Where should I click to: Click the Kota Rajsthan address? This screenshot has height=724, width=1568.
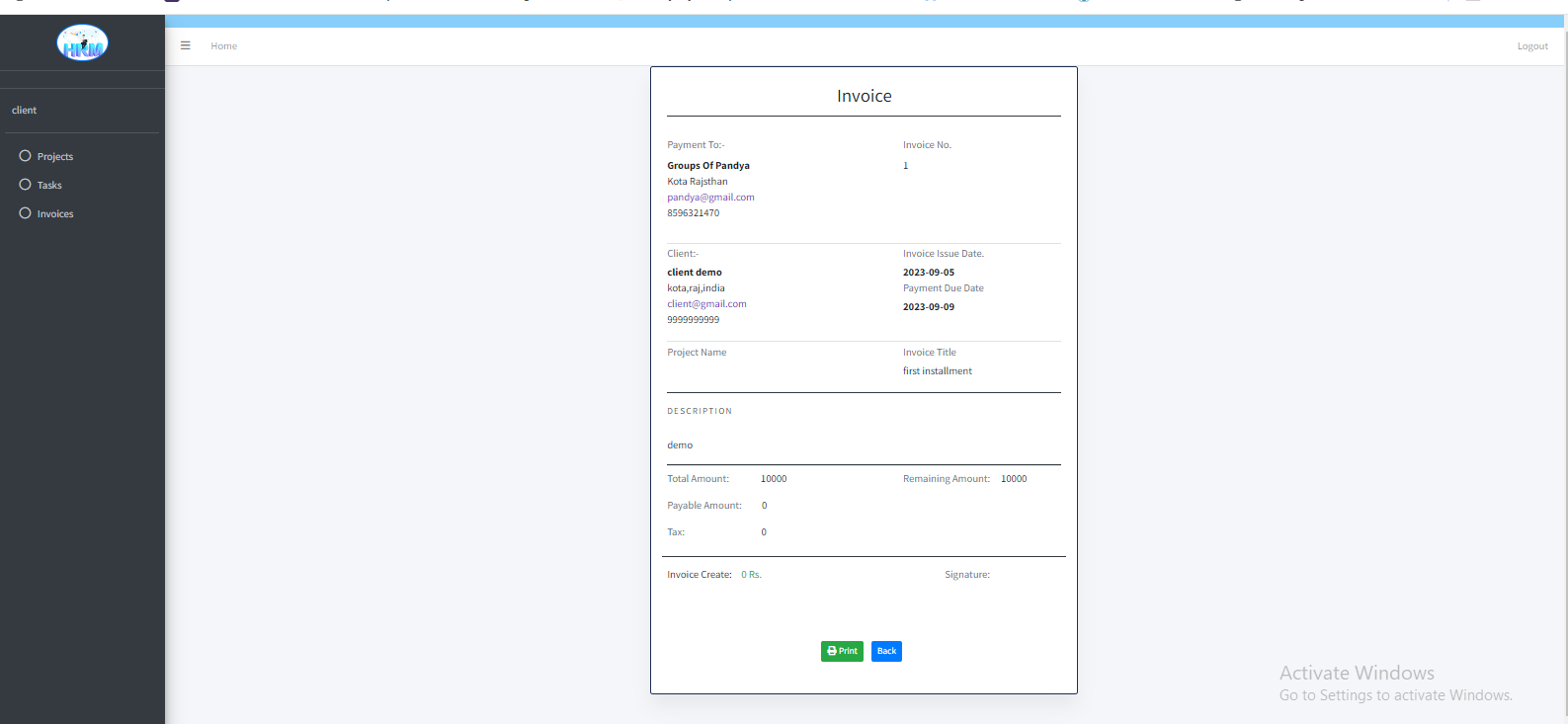pos(698,182)
